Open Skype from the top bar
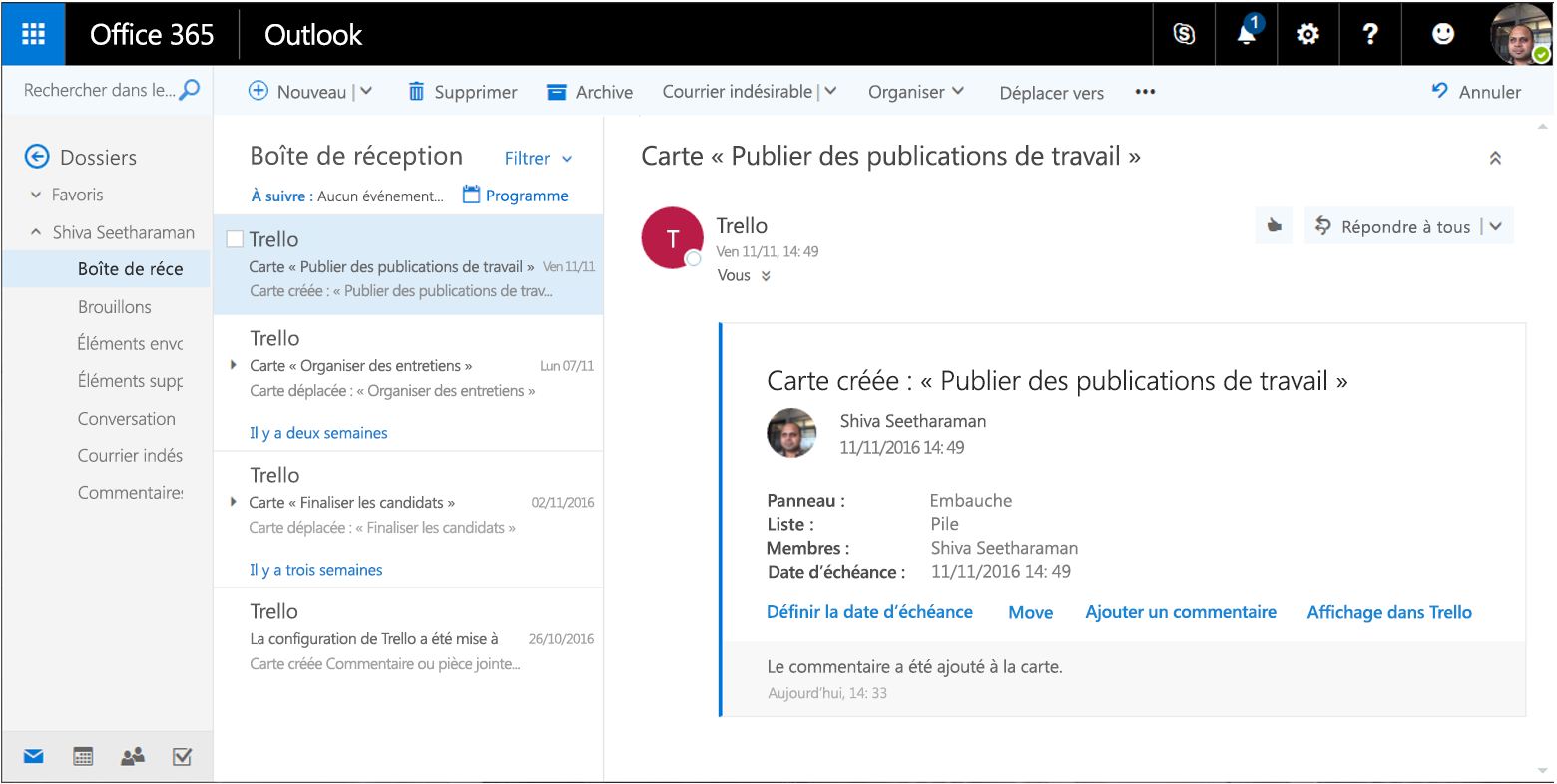This screenshot has height=784, width=1557. (1184, 34)
